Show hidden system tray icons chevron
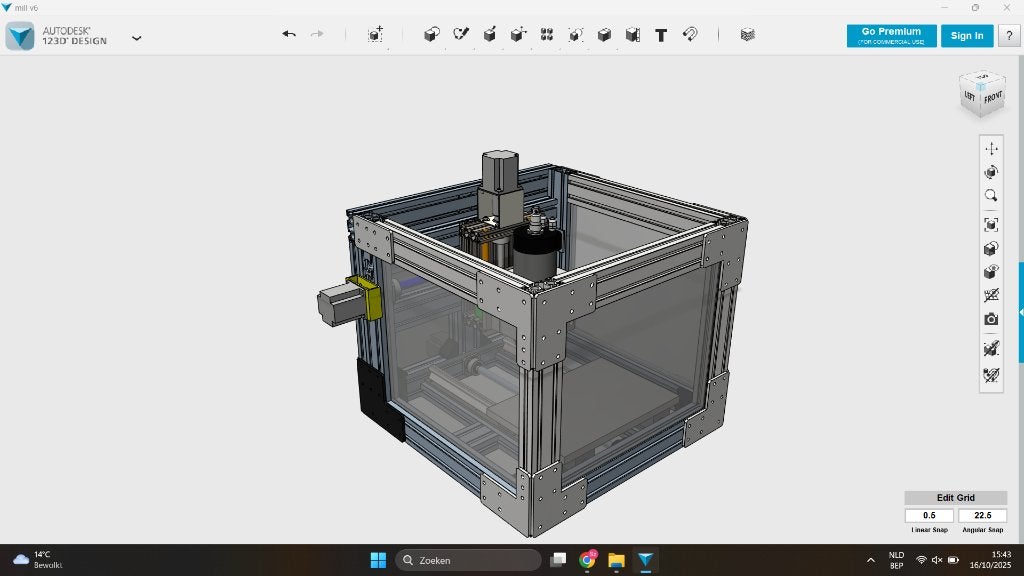1024x576 pixels. tap(871, 560)
